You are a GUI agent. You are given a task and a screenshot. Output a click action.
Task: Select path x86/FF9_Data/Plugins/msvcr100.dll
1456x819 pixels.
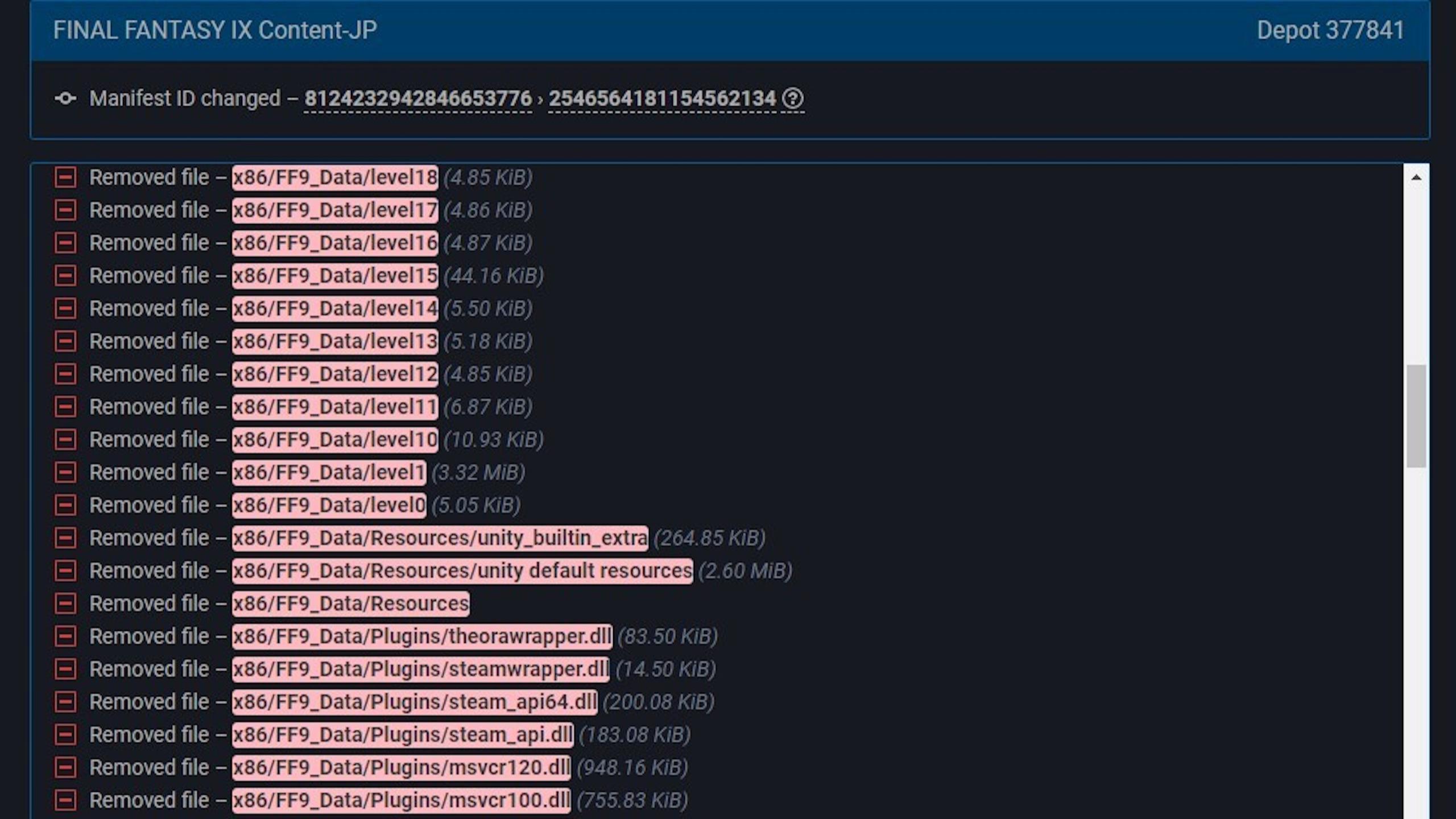click(402, 800)
